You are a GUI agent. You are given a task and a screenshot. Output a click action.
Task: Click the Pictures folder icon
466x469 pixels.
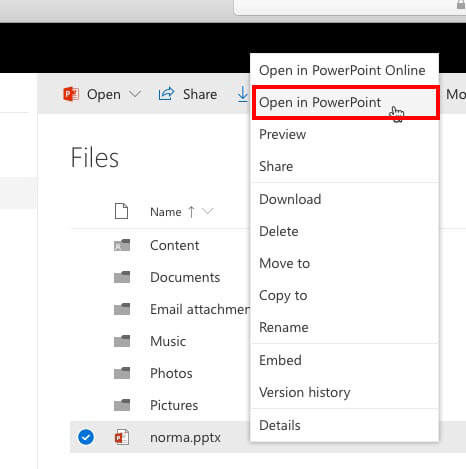(122, 405)
